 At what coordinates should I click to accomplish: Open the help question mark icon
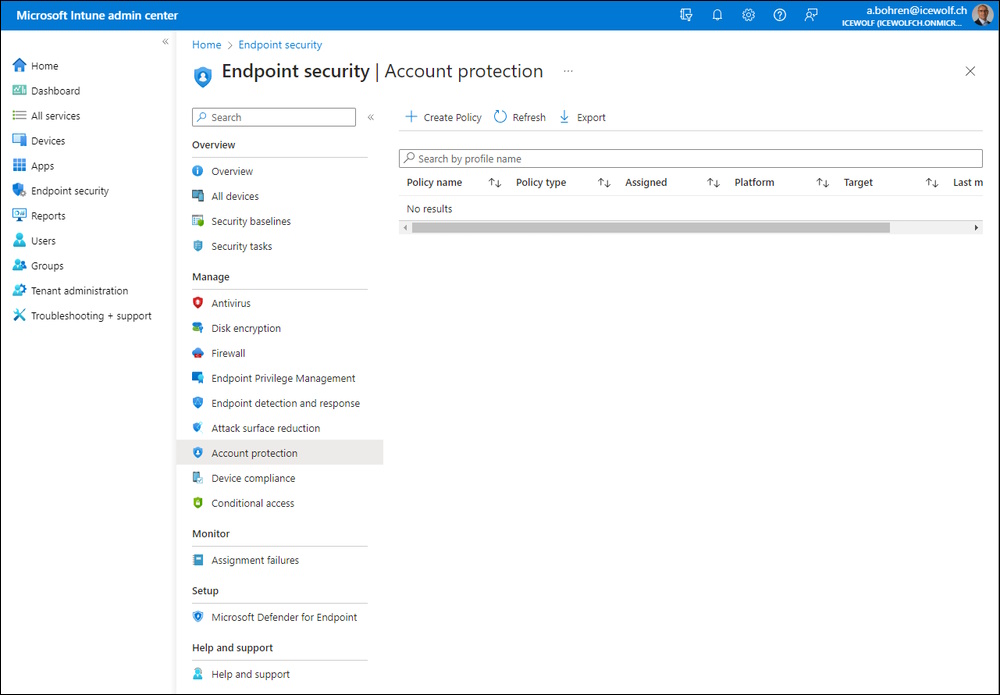coord(779,15)
